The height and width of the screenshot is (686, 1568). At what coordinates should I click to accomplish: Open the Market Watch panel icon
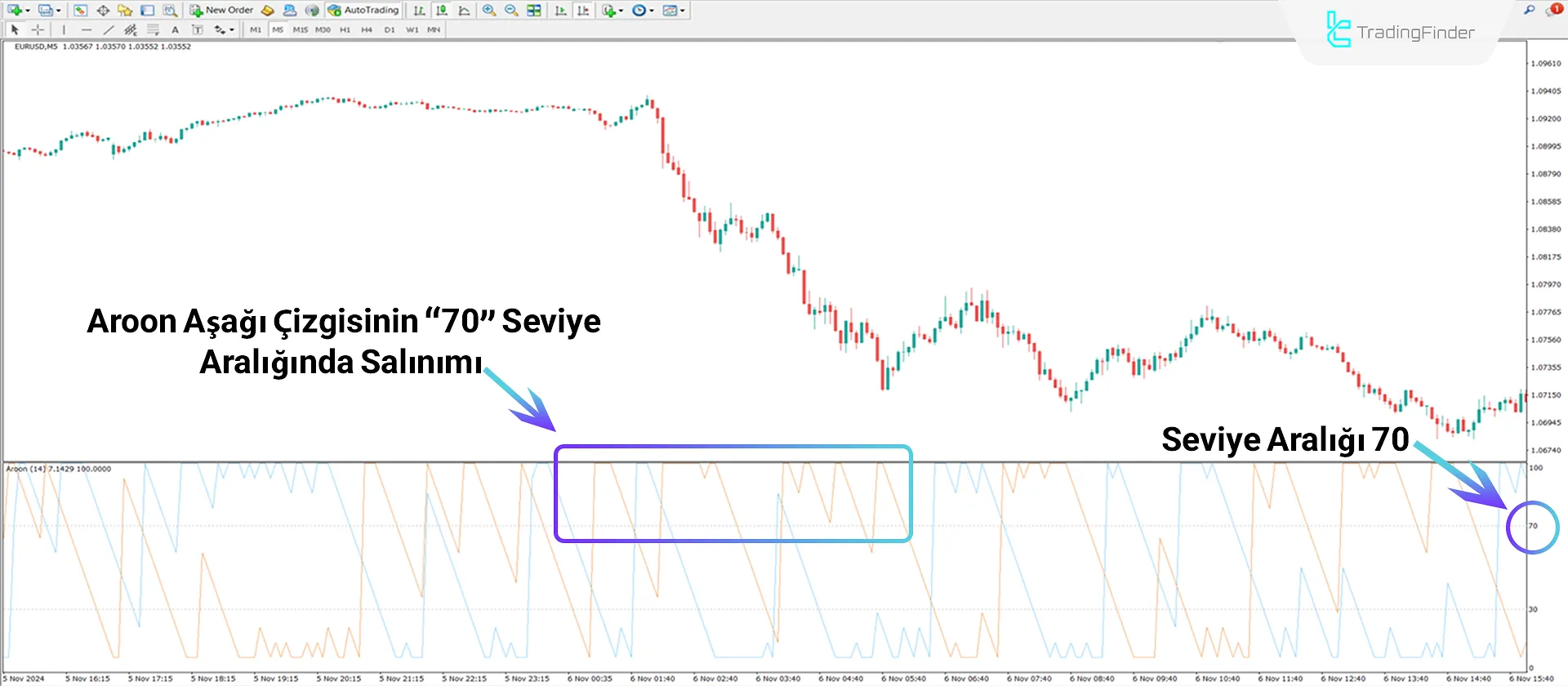click(80, 10)
